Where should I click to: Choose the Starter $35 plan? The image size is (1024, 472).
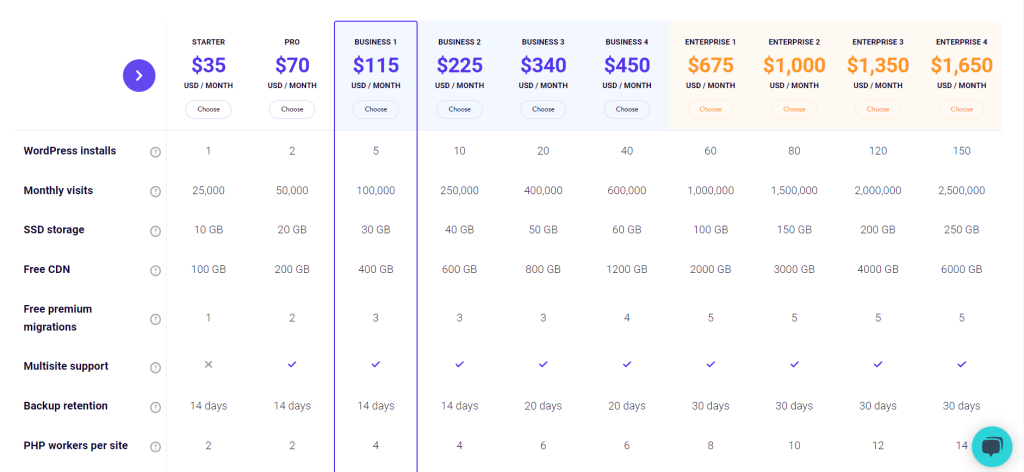(x=208, y=110)
